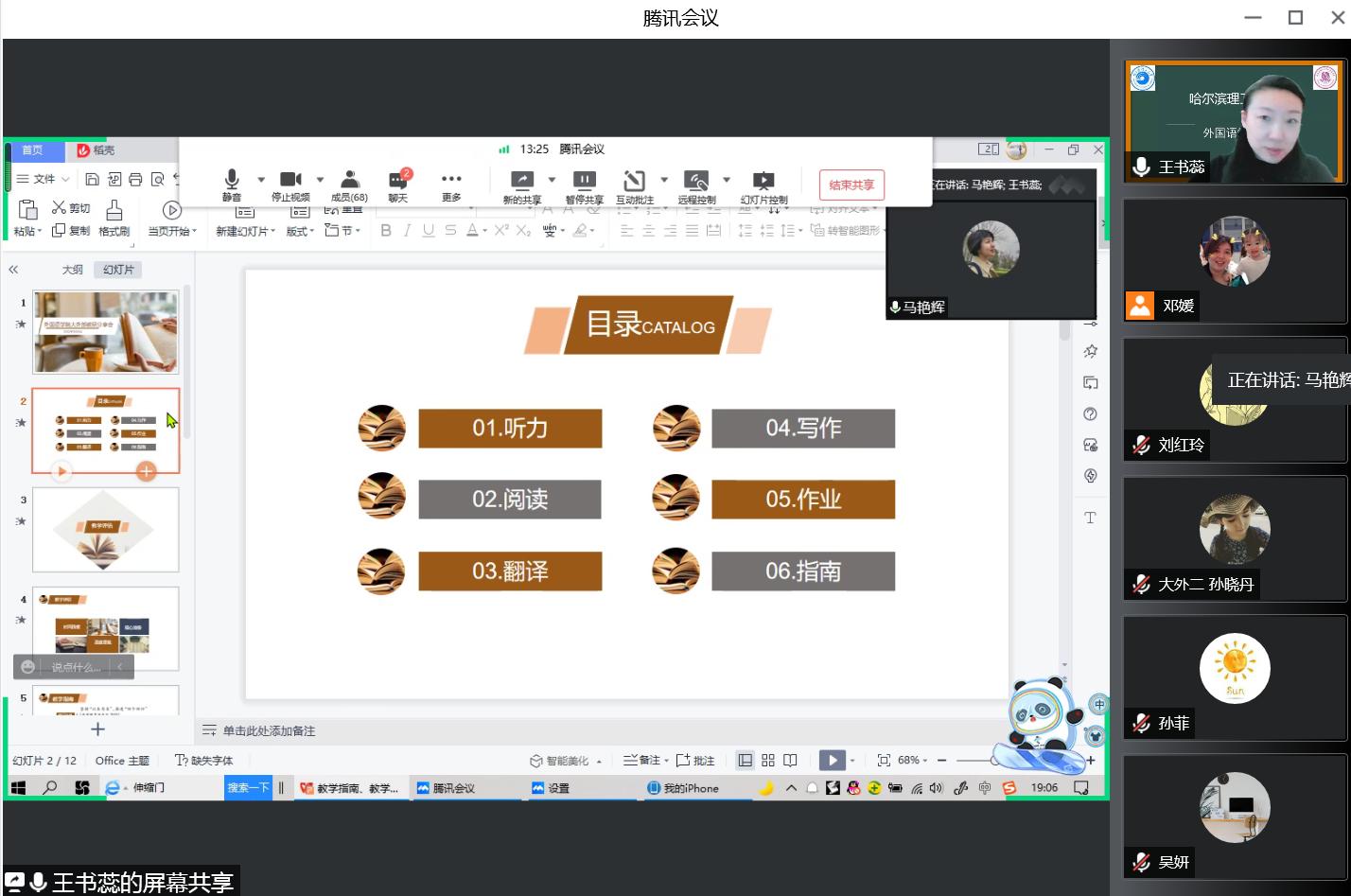Expand the 新的共享 dropdown arrow
This screenshot has height=896, width=1351.
[x=552, y=180]
